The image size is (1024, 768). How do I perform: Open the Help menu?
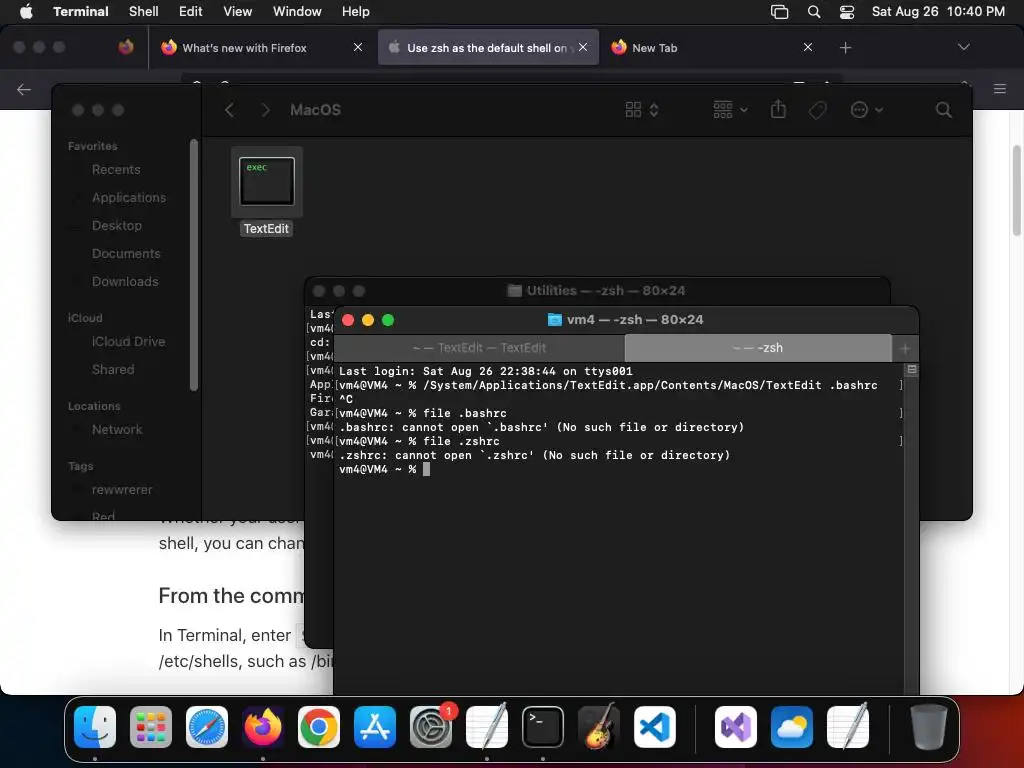pyautogui.click(x=355, y=11)
